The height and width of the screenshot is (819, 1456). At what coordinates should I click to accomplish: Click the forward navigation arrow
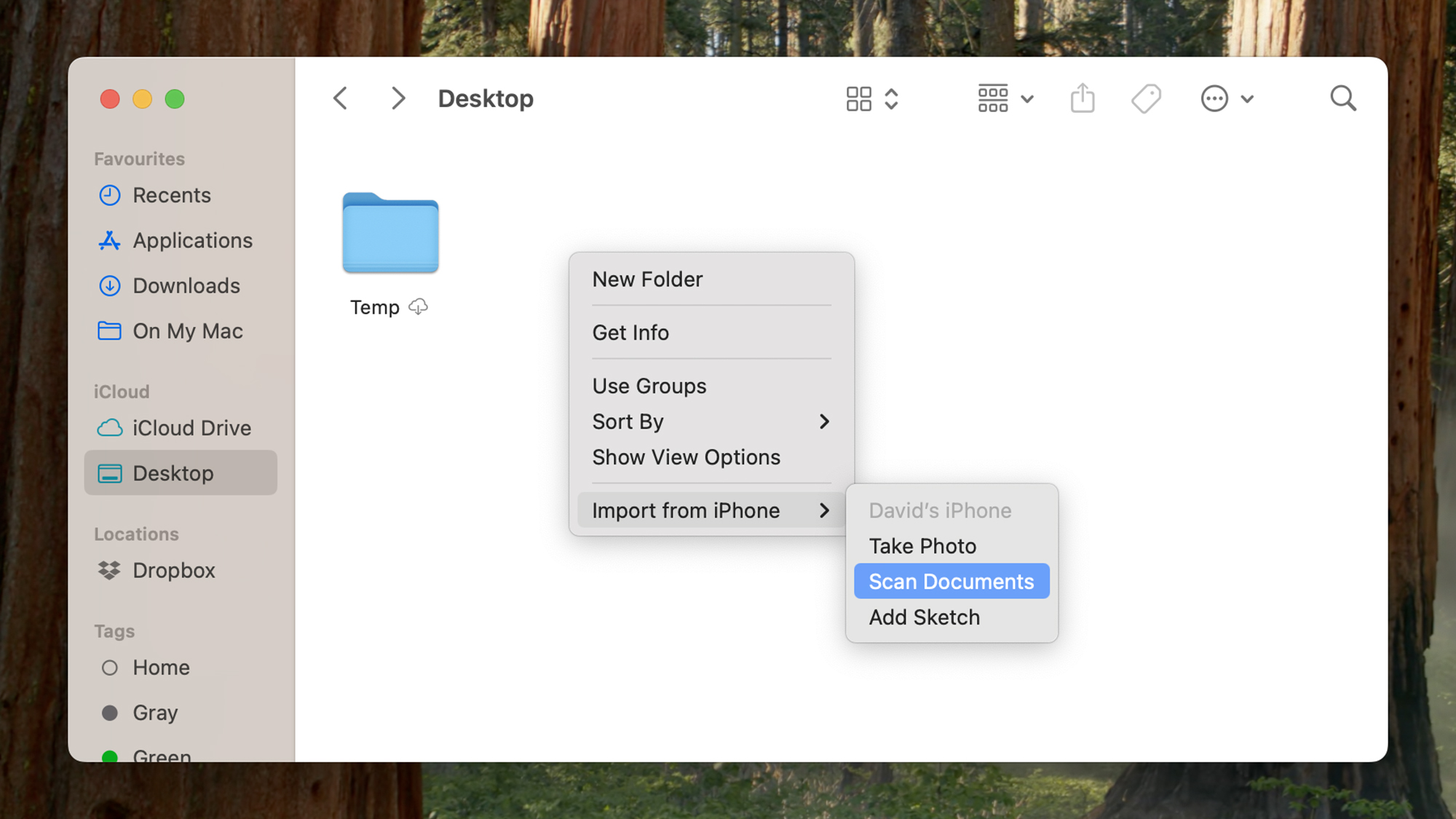[397, 98]
